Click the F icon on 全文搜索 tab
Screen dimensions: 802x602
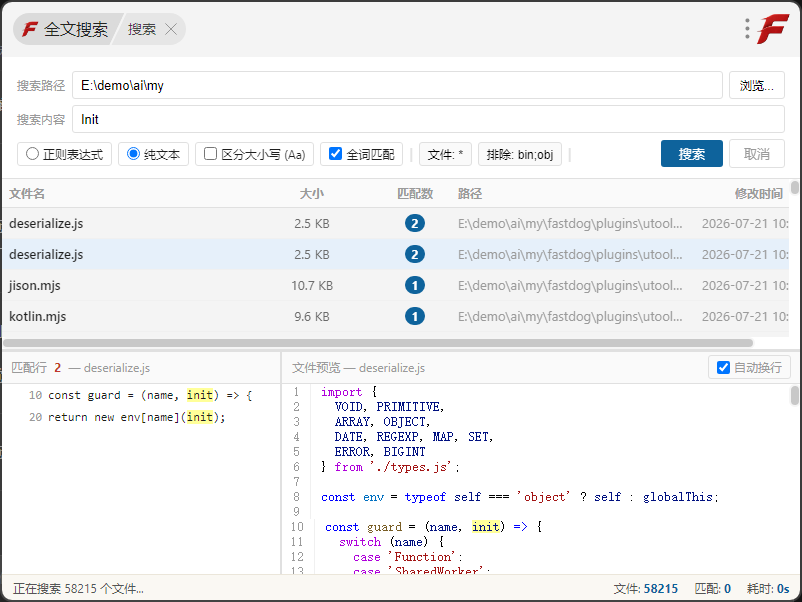(30, 29)
